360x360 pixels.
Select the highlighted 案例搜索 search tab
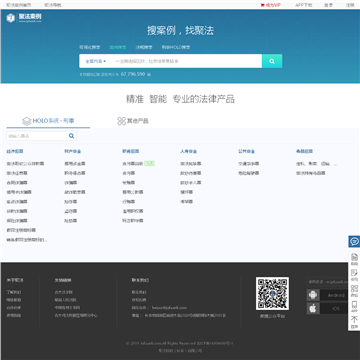(x=118, y=47)
